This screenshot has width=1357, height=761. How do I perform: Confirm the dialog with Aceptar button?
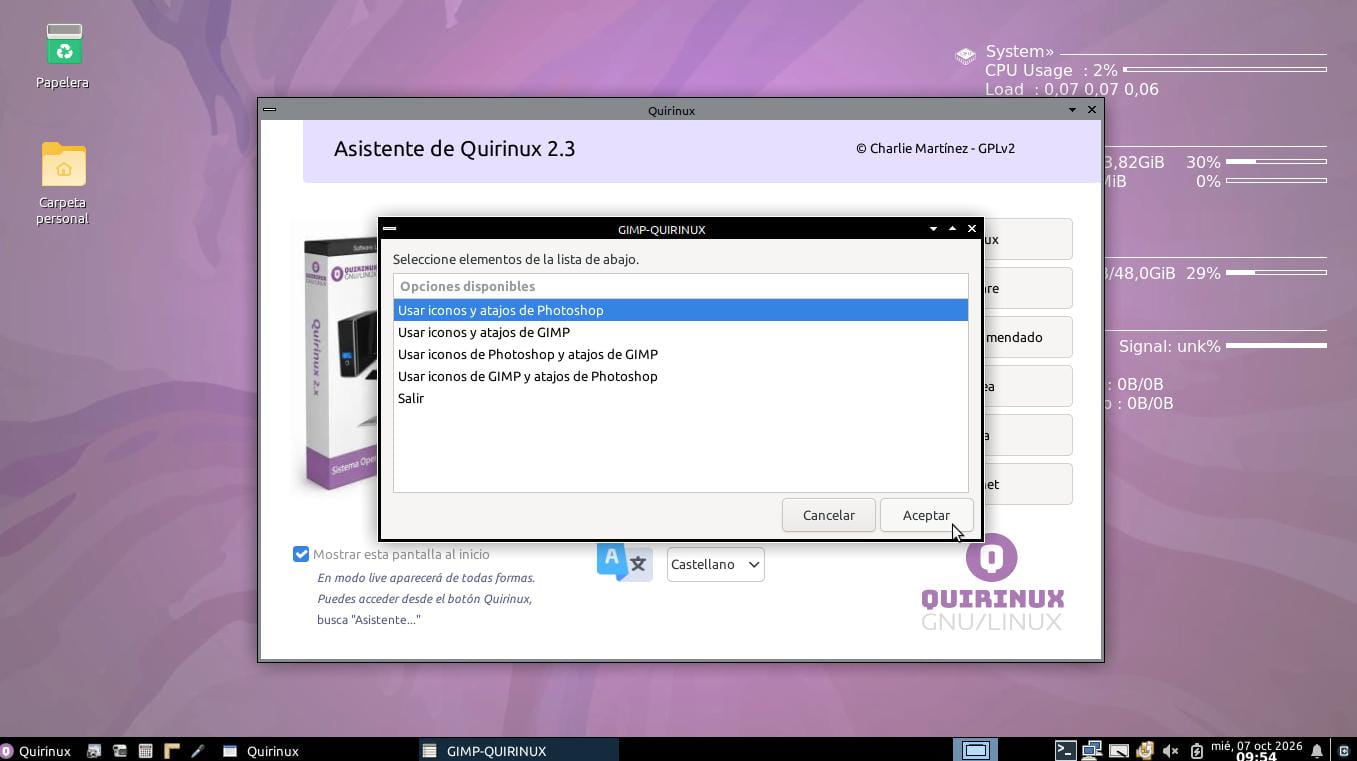[x=926, y=515]
